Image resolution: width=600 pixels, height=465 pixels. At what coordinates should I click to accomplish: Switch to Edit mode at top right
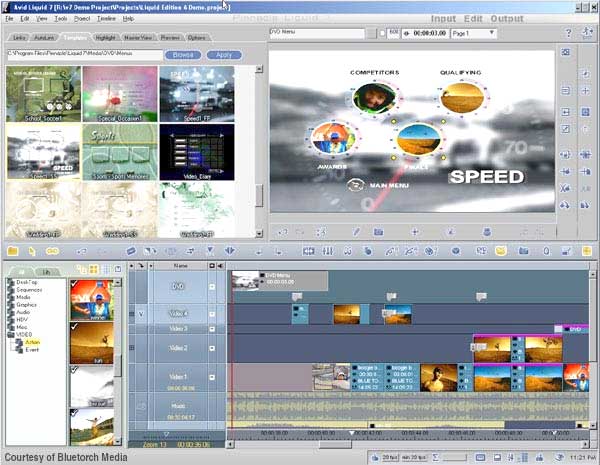tap(473, 19)
